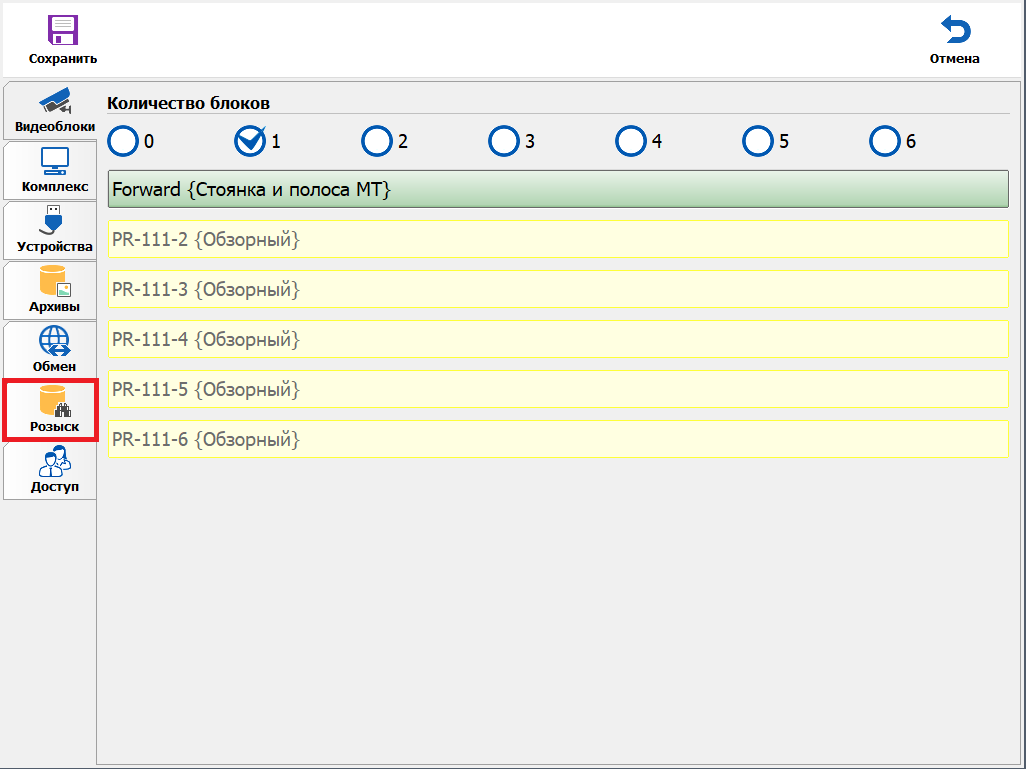1026x769 pixels.
Task: Select block count 3 radio button
Action: click(x=504, y=141)
